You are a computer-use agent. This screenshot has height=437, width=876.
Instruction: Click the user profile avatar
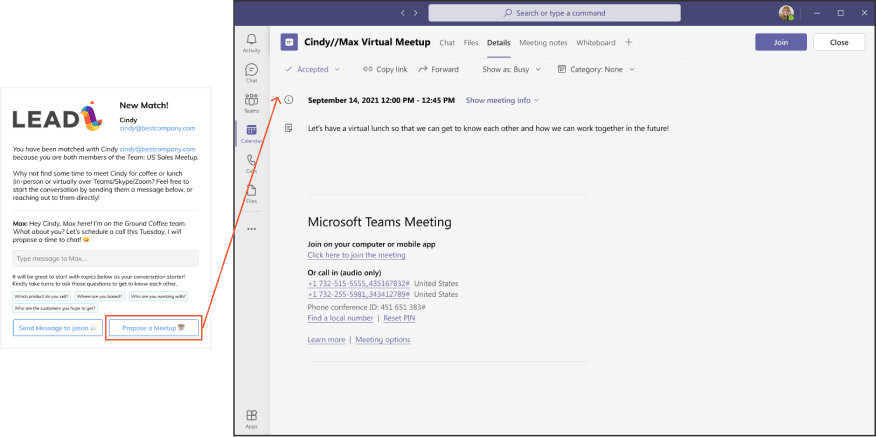786,13
